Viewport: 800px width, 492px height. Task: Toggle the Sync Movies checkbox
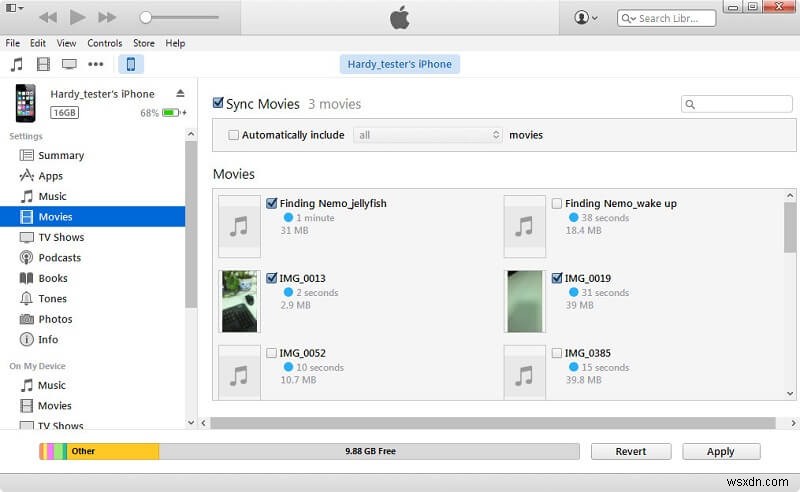point(218,103)
